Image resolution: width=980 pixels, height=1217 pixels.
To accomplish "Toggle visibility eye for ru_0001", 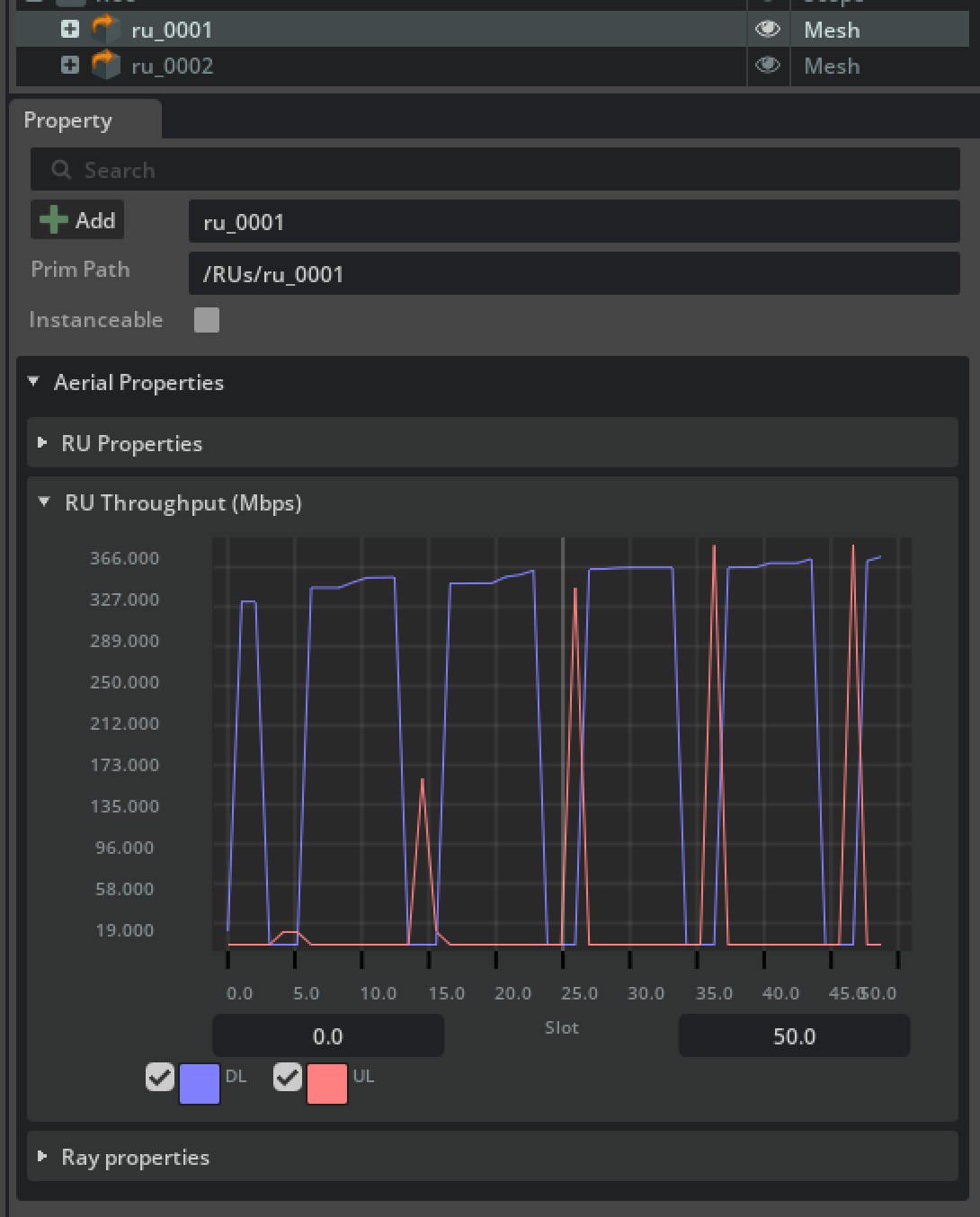I will tap(767, 30).
